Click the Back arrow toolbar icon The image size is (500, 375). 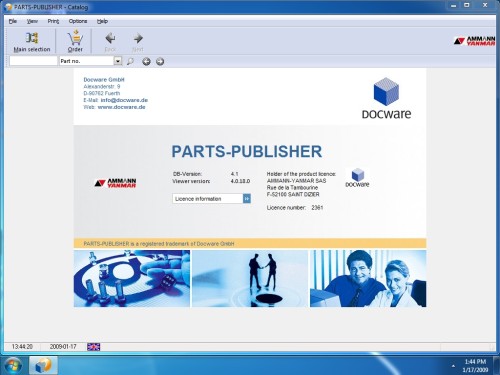coord(110,38)
